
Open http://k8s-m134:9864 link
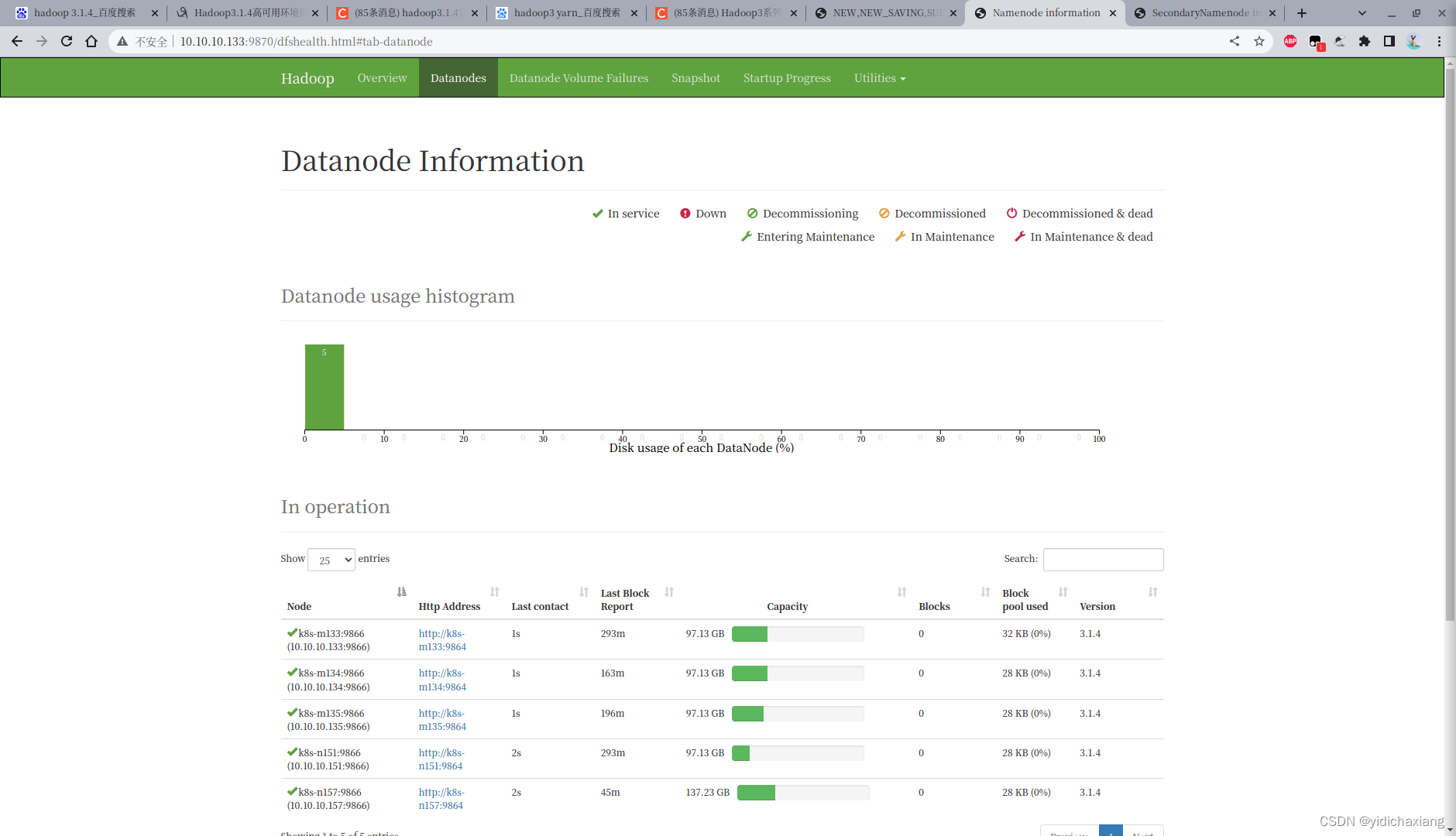point(442,680)
